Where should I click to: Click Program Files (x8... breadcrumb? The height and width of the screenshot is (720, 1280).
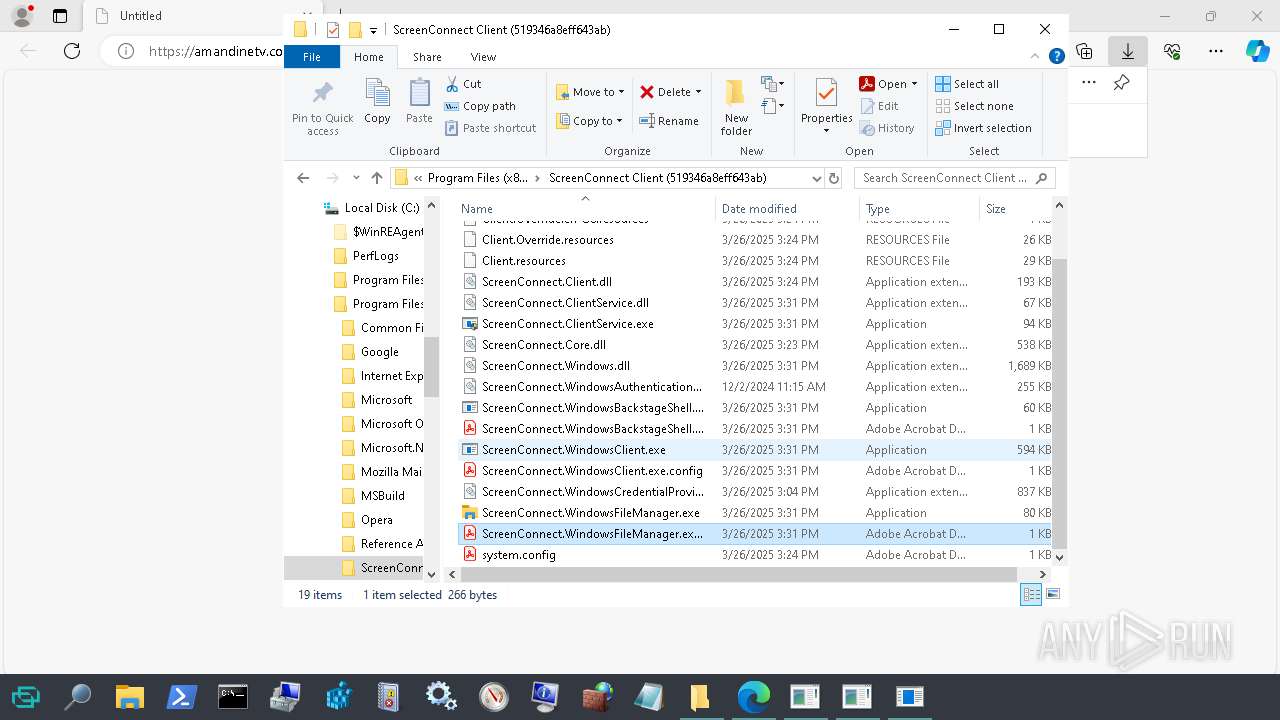(478, 178)
